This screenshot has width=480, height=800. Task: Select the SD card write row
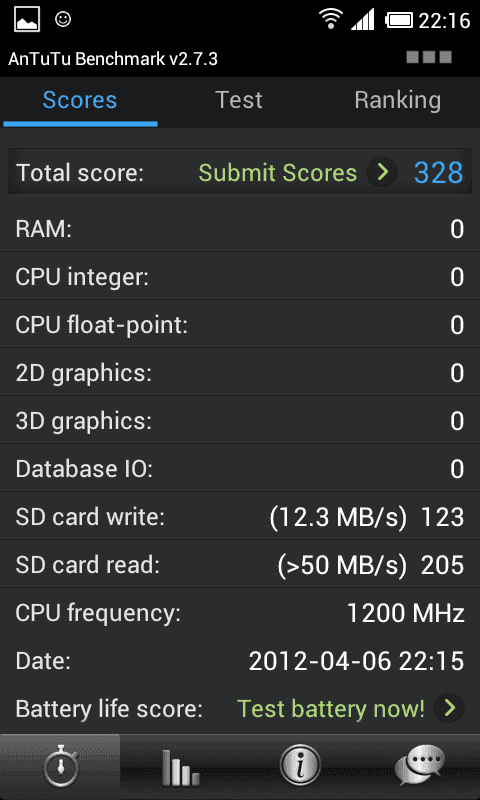click(240, 517)
